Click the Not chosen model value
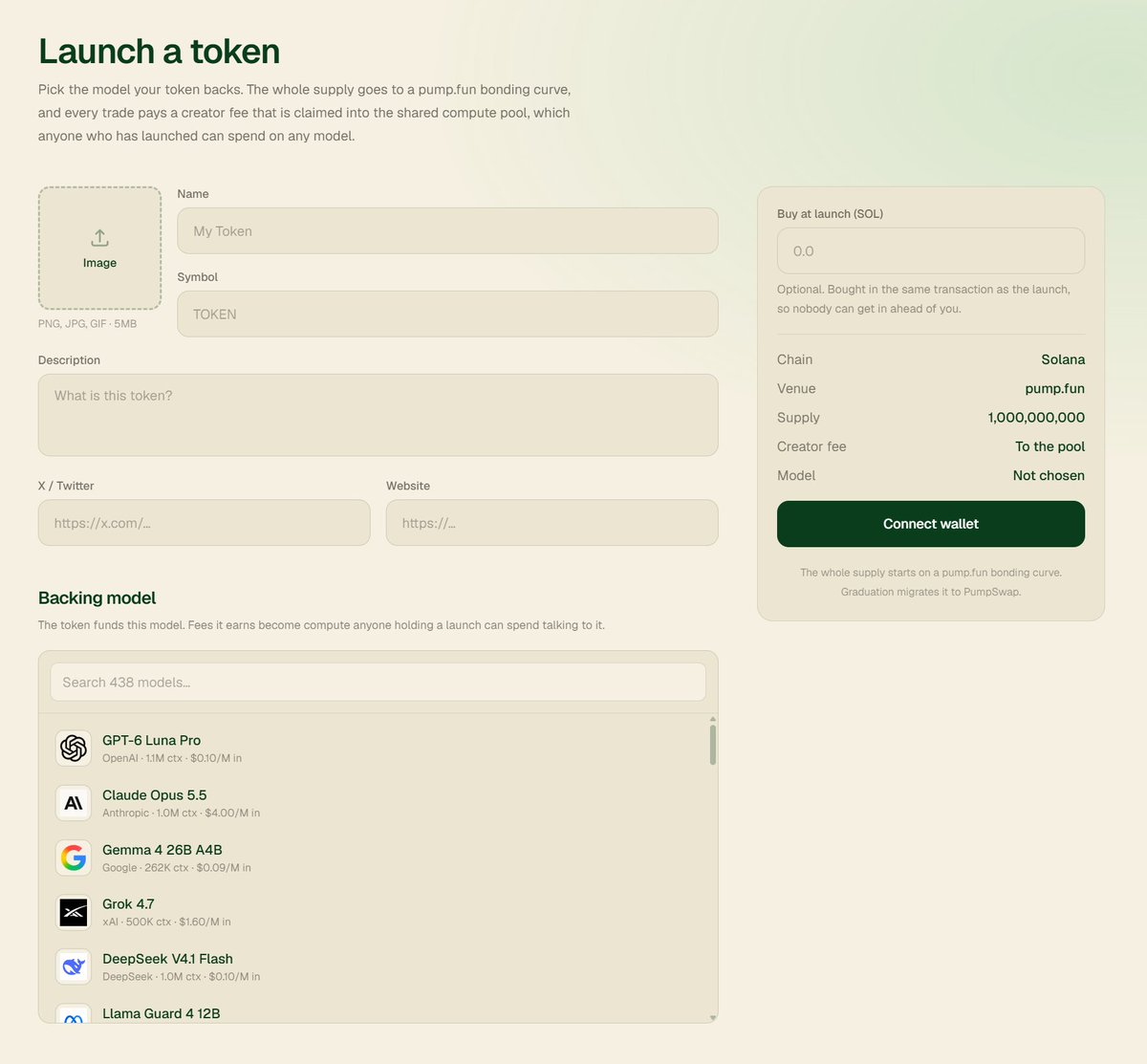 click(x=1049, y=475)
